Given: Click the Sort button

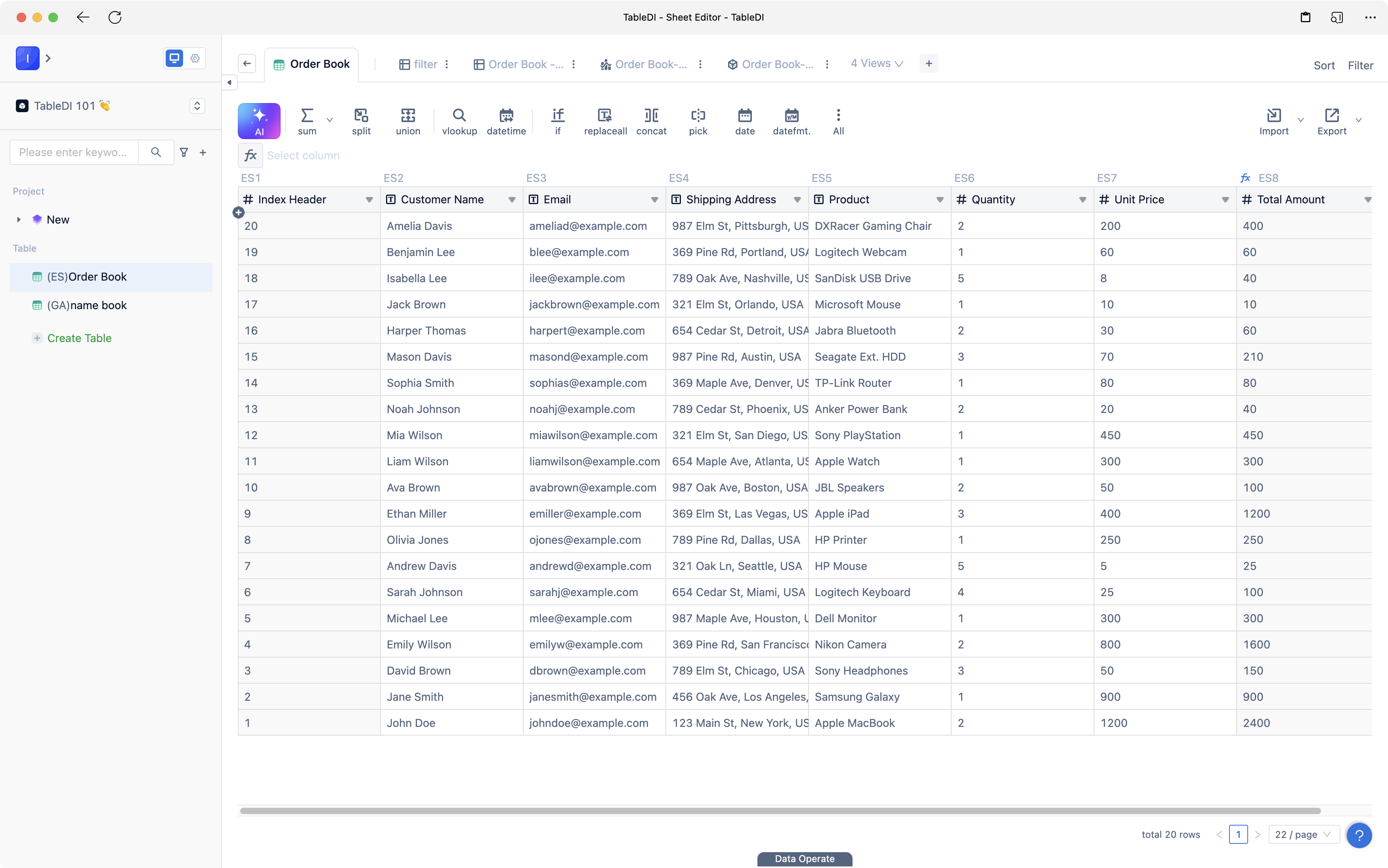Looking at the screenshot, I should click(x=1323, y=65).
